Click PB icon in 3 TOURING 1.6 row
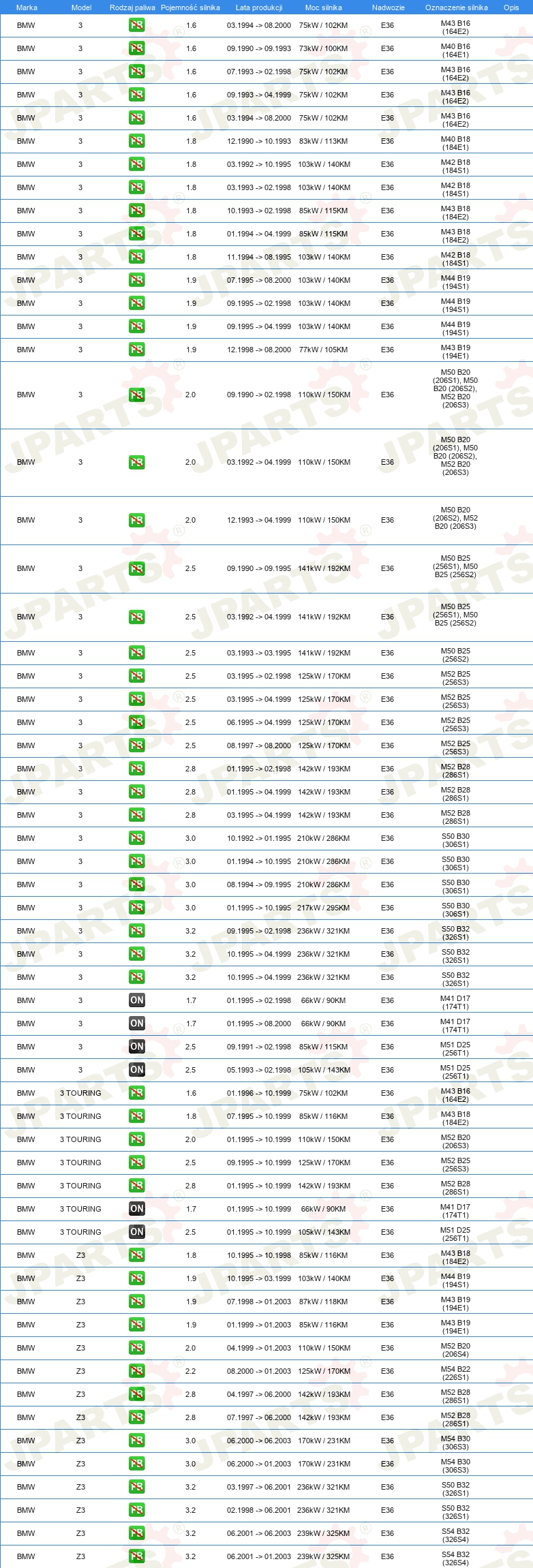This screenshot has height=1568, width=533. tap(136, 1093)
